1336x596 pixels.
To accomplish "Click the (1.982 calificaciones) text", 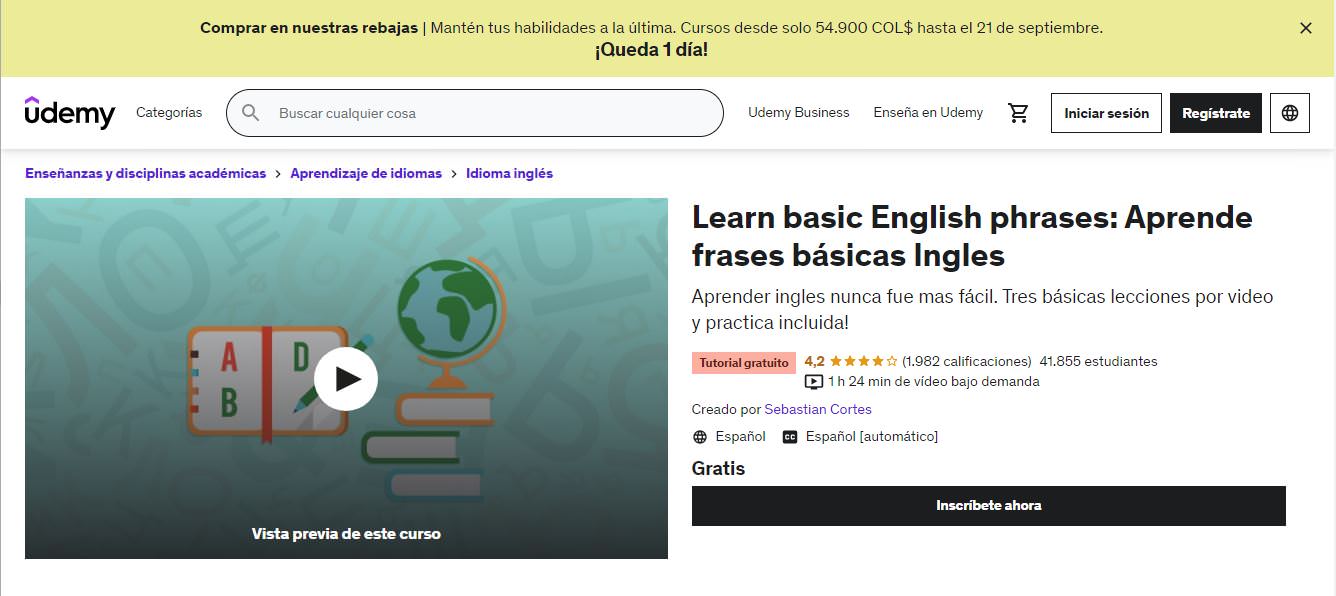I will (x=966, y=361).
